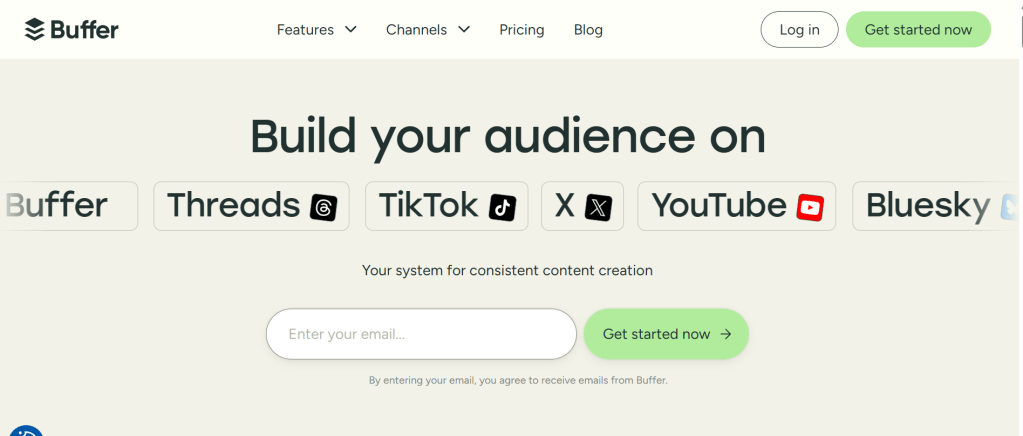
Task: Click the Buffer logo icon
Action: point(35,30)
